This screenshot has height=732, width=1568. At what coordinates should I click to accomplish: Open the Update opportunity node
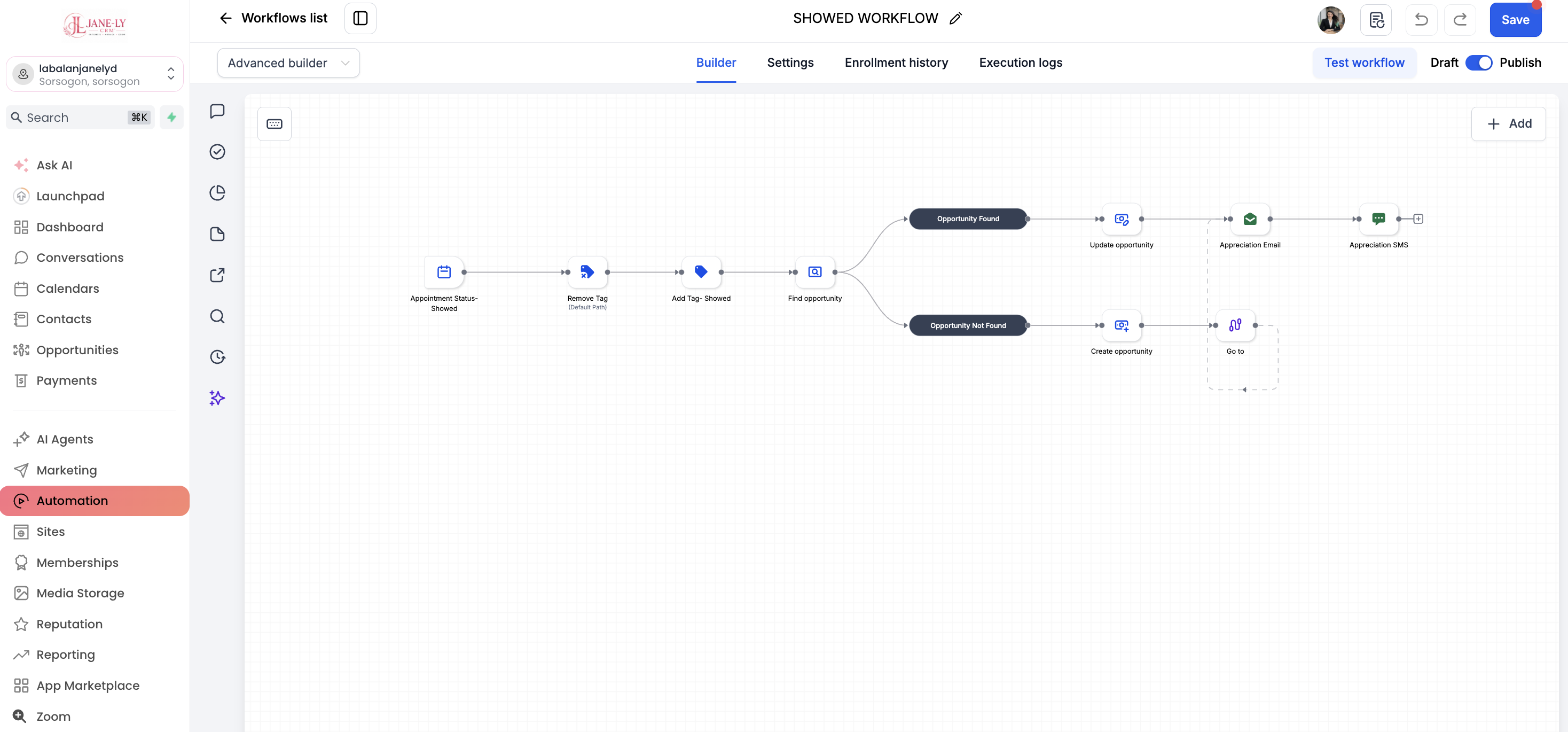pos(1121,219)
